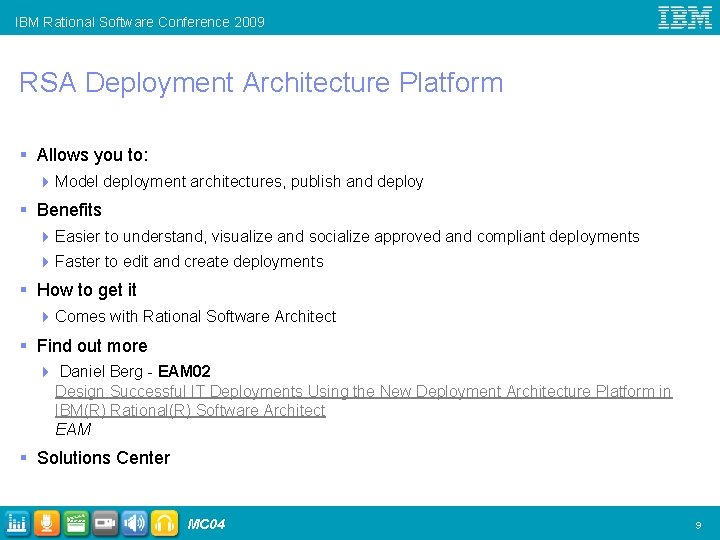Select the How to get it heading
The height and width of the screenshot is (540, 720).
click(87, 290)
